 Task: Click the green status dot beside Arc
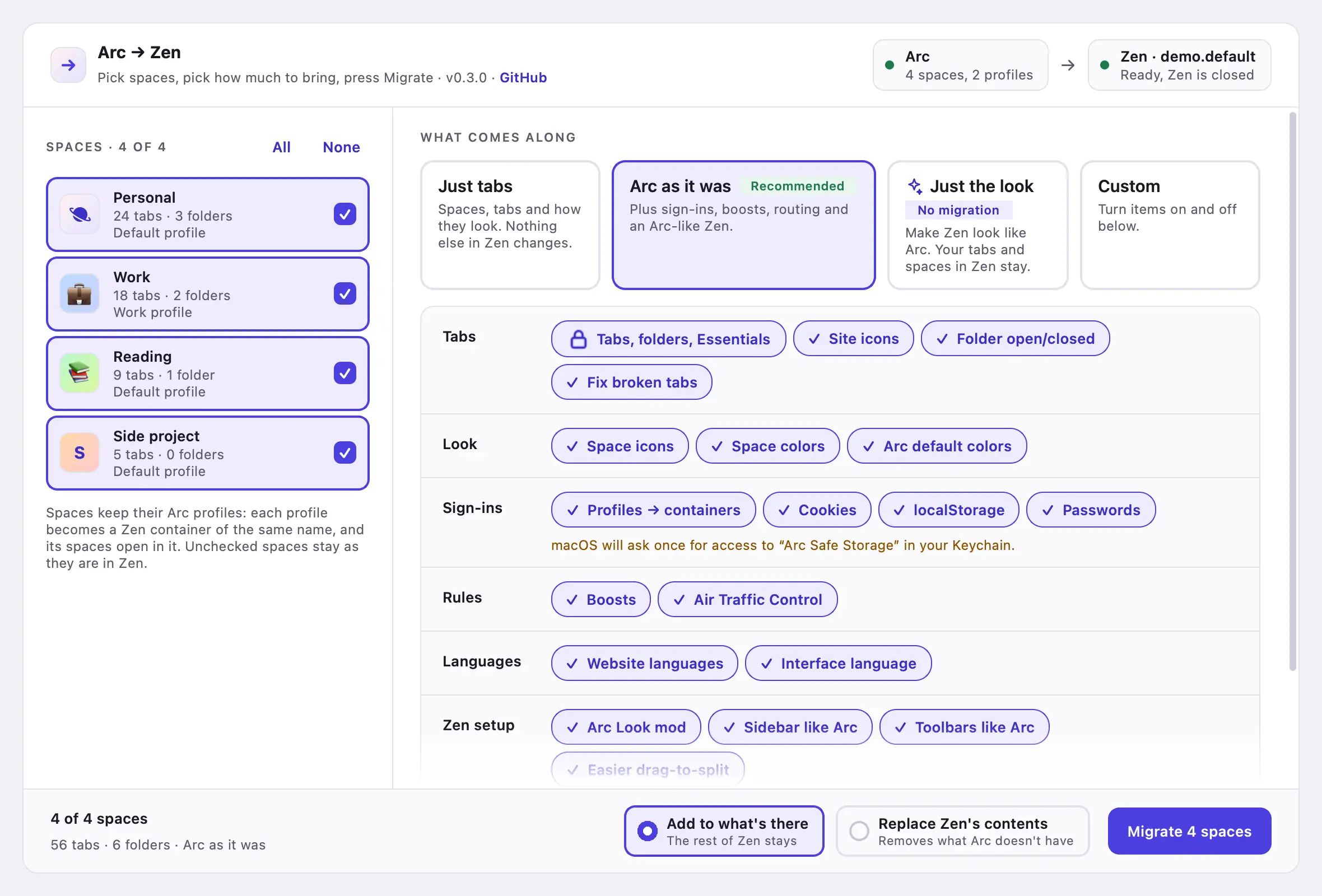pos(890,66)
